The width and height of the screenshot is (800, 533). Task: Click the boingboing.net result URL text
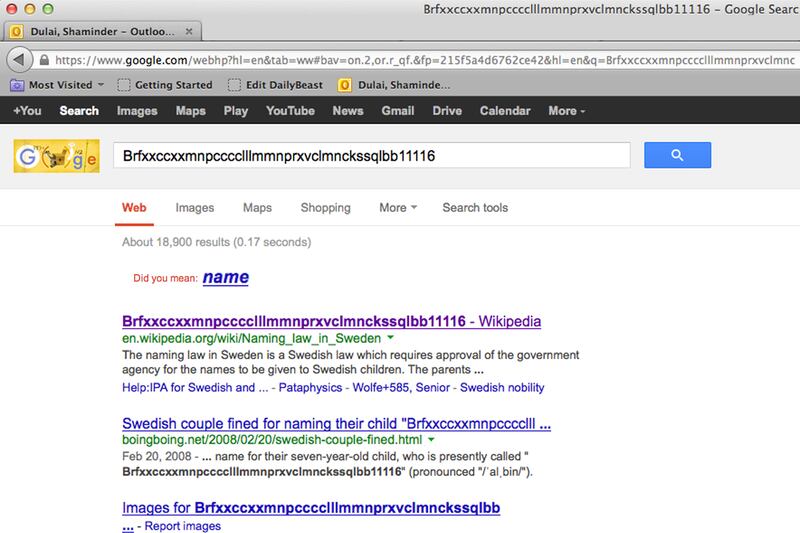(x=272, y=440)
